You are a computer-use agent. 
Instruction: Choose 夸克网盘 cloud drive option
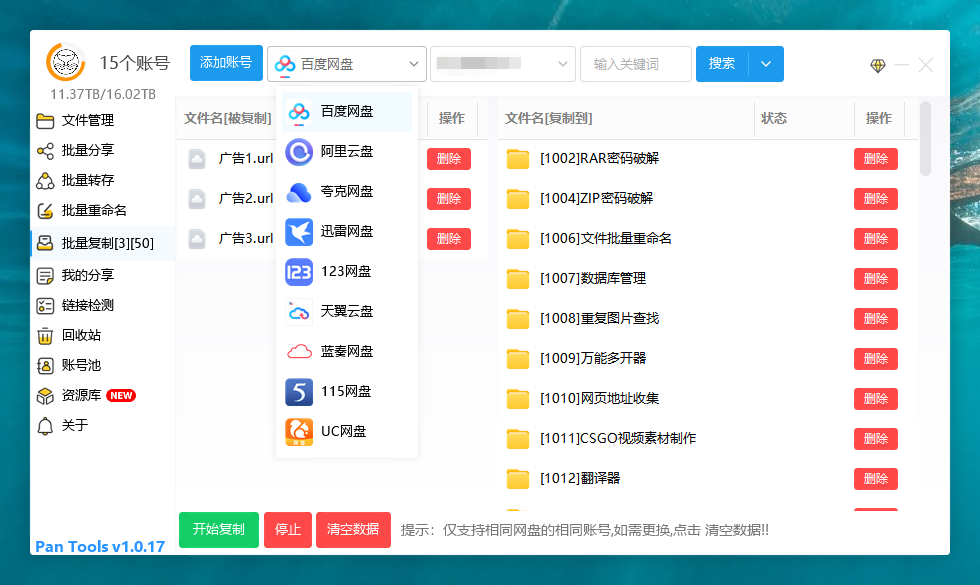pos(346,192)
